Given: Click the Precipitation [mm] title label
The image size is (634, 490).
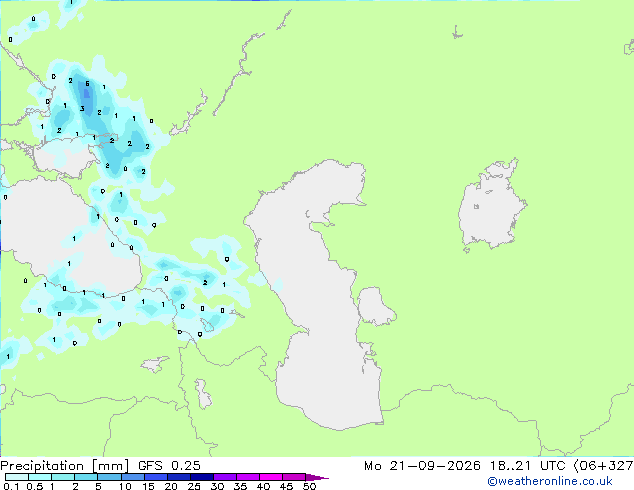Looking at the screenshot, I should (x=64, y=466).
